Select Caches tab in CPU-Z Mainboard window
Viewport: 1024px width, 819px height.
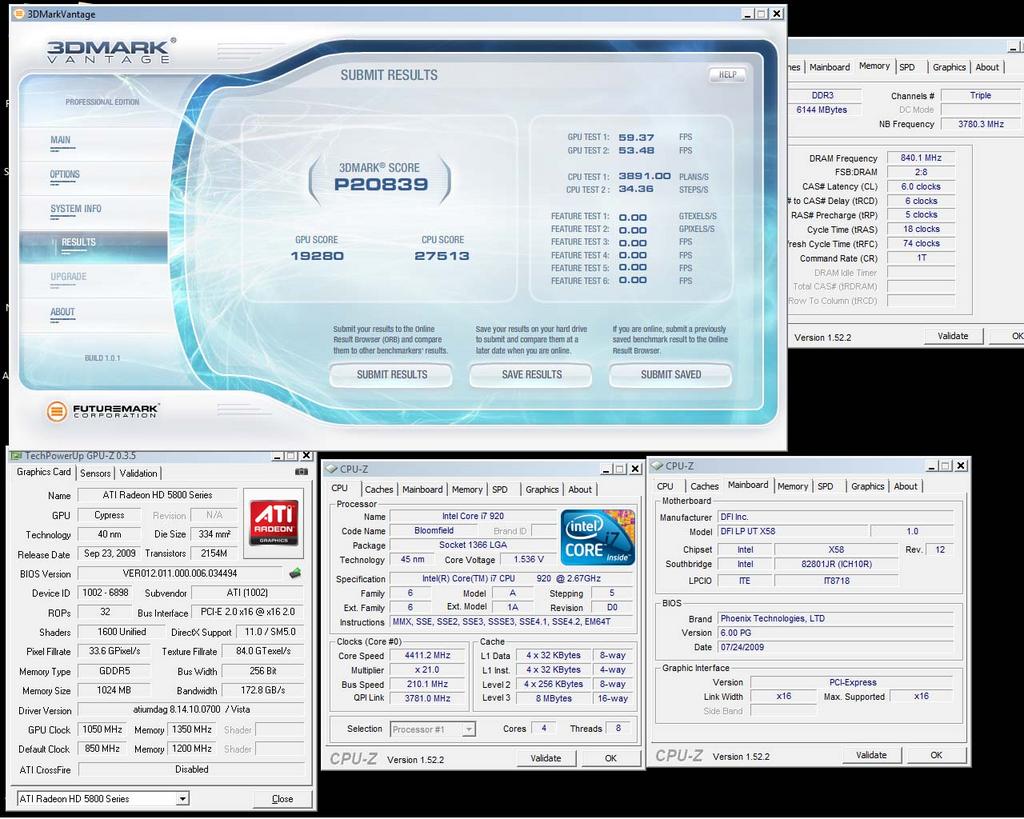704,486
